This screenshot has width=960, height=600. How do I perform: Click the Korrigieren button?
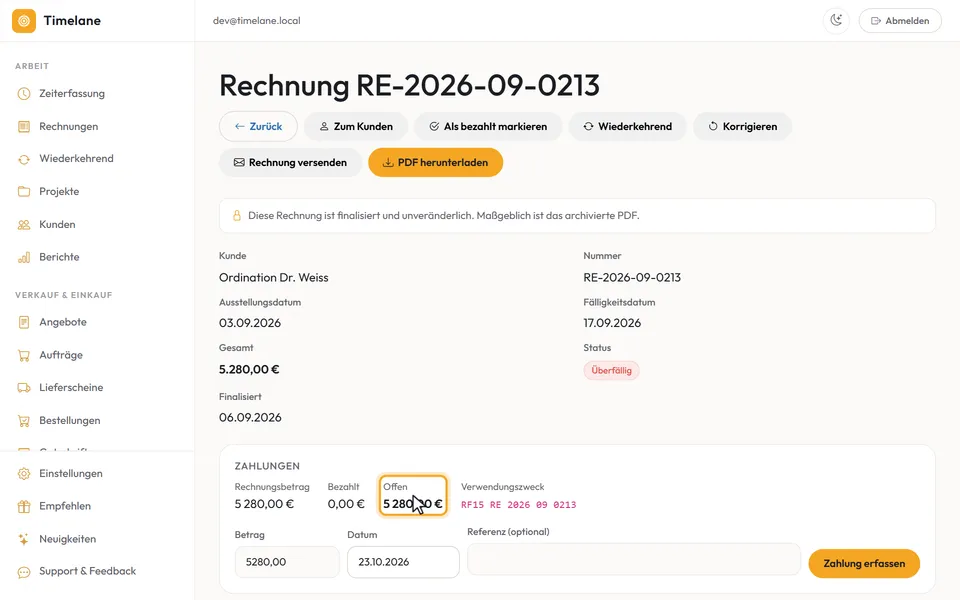point(743,126)
